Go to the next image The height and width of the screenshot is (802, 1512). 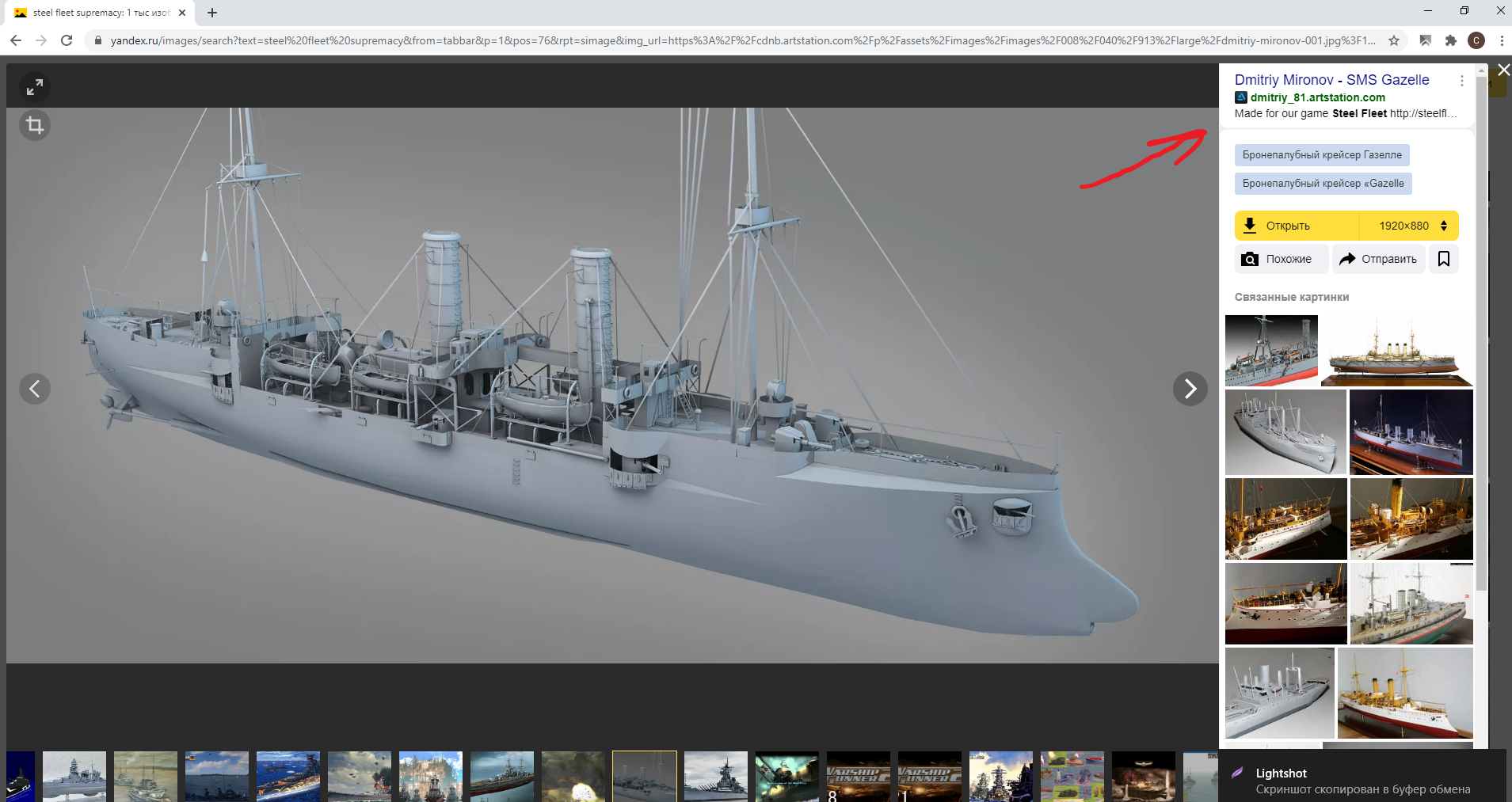(x=1190, y=389)
